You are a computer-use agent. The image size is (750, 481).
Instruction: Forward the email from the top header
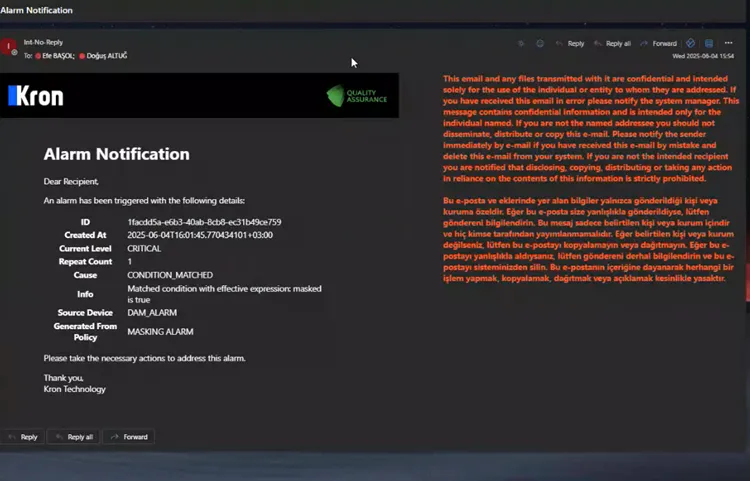659,44
